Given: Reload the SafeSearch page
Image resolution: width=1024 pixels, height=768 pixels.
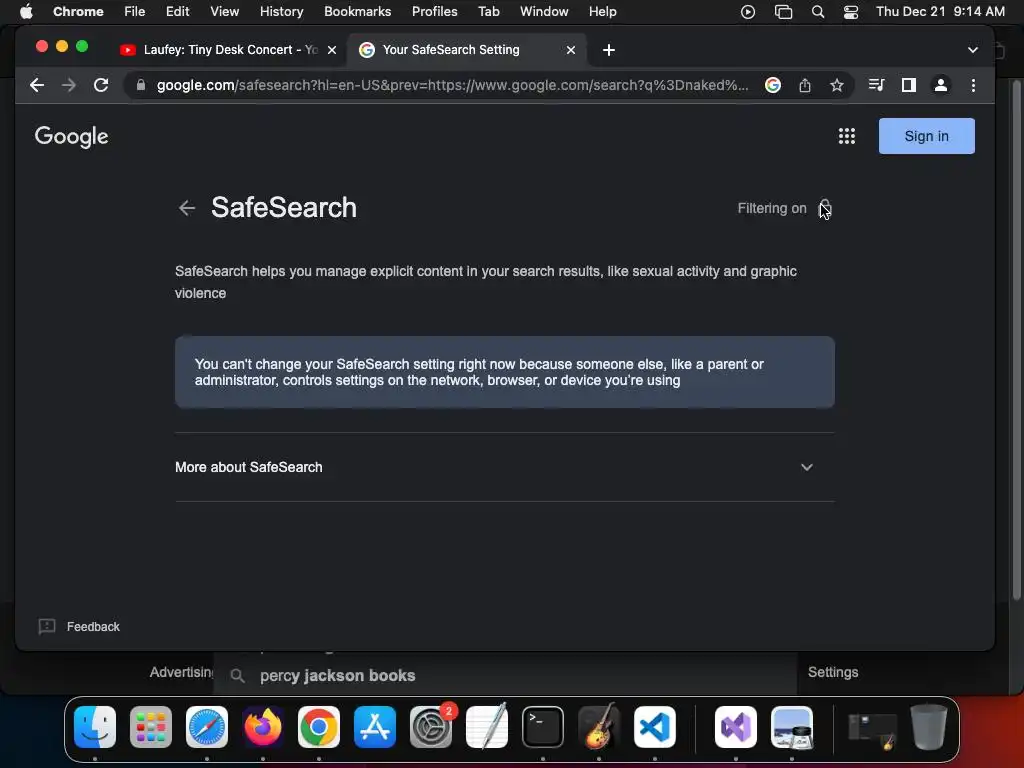Looking at the screenshot, I should 101,85.
